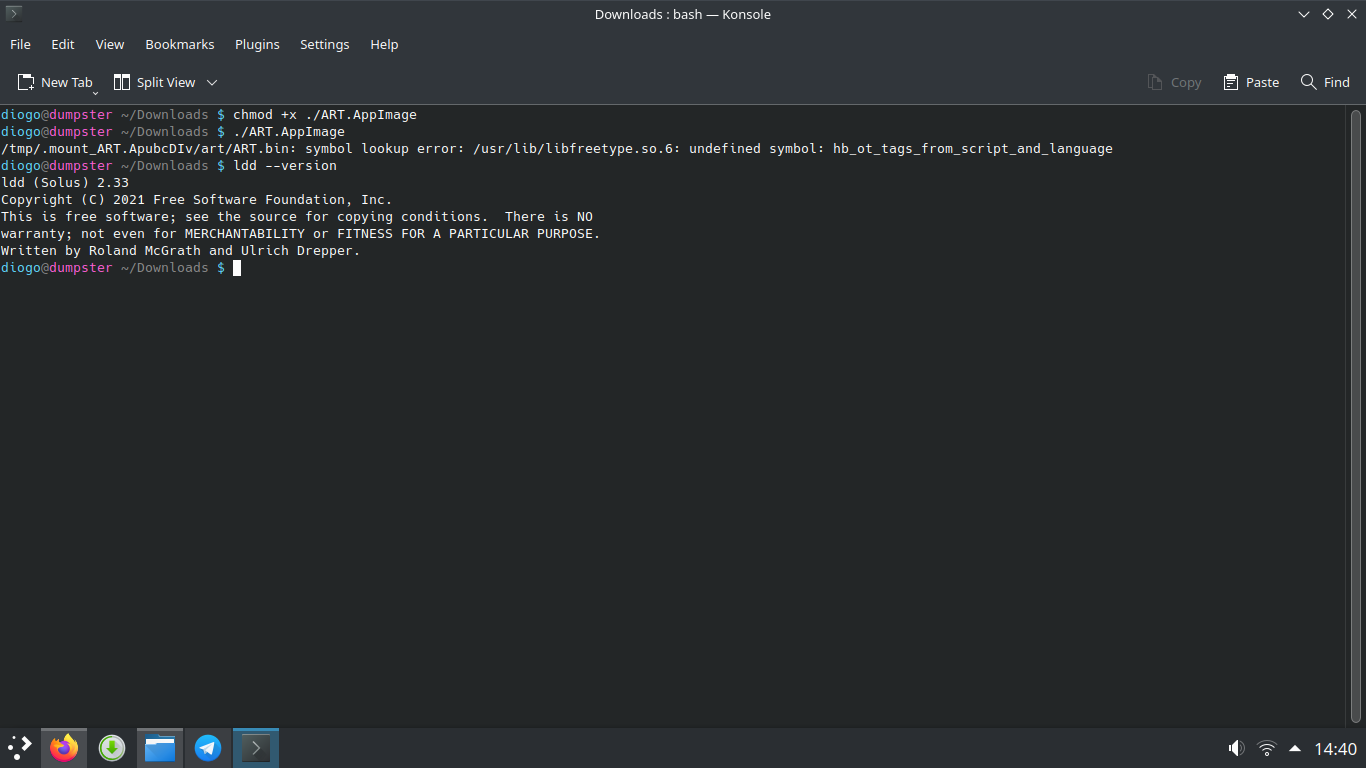Screen dimensions: 1366x768
Task: Open the application launcher menu
Action: (x=20, y=747)
